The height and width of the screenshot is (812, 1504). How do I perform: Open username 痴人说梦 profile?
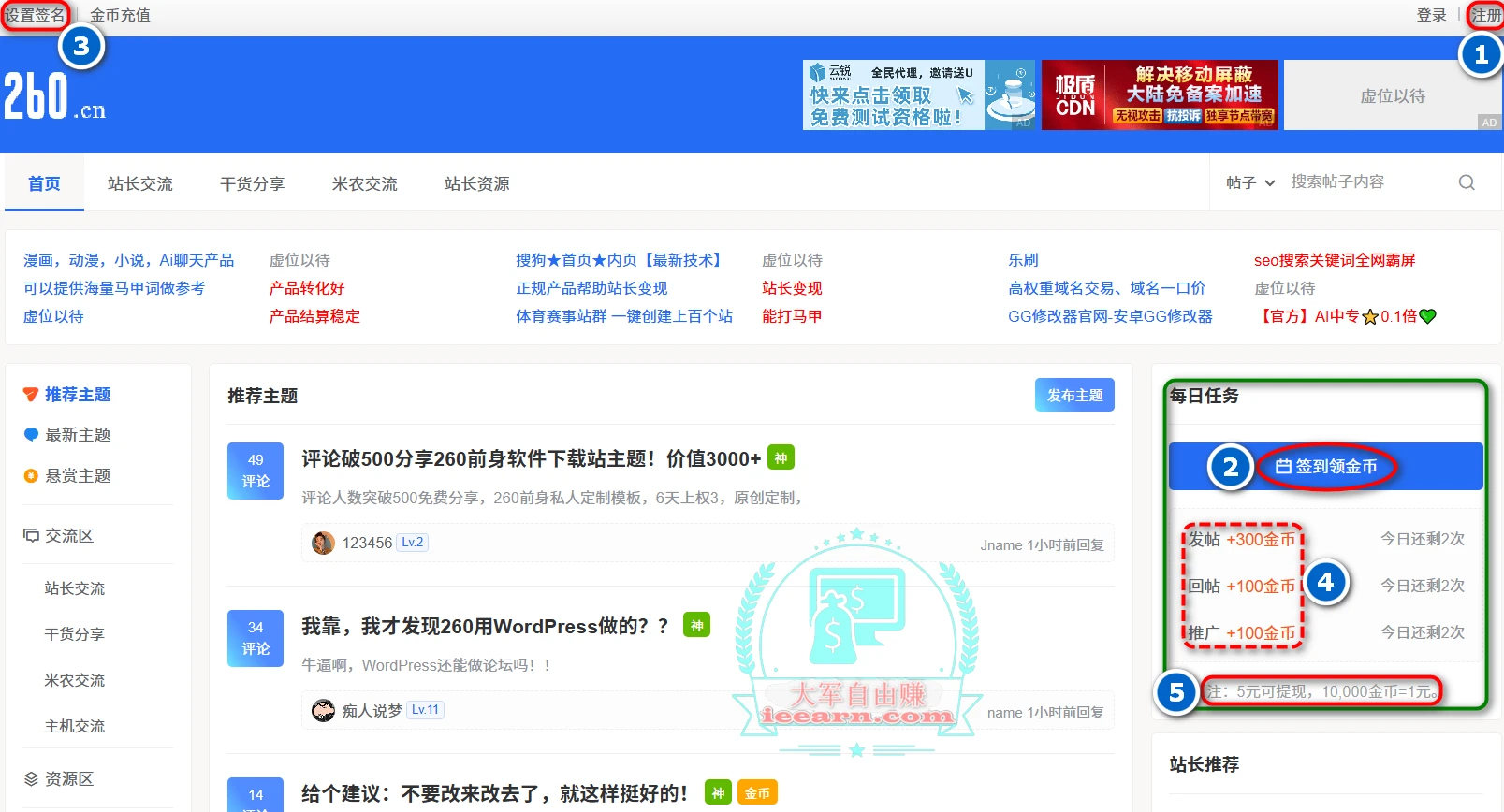(x=372, y=711)
